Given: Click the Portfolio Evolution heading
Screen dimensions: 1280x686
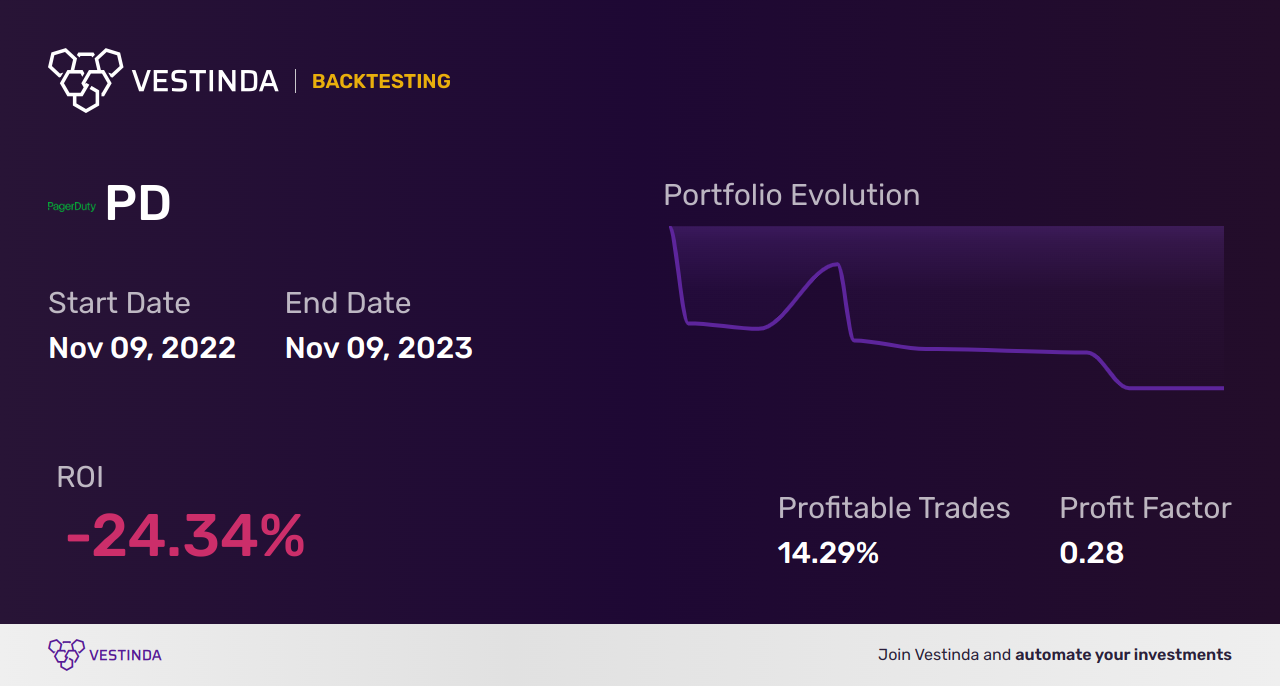Looking at the screenshot, I should click(792, 195).
